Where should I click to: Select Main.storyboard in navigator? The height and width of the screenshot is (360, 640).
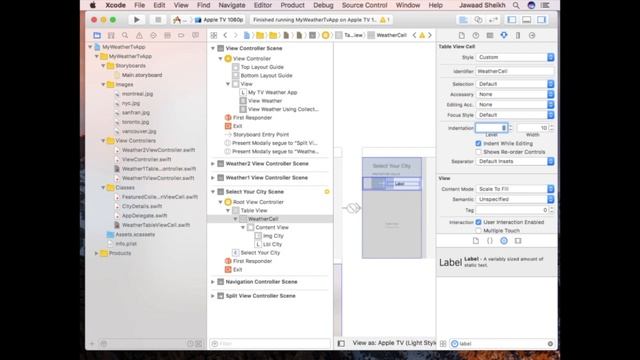click(x=142, y=75)
